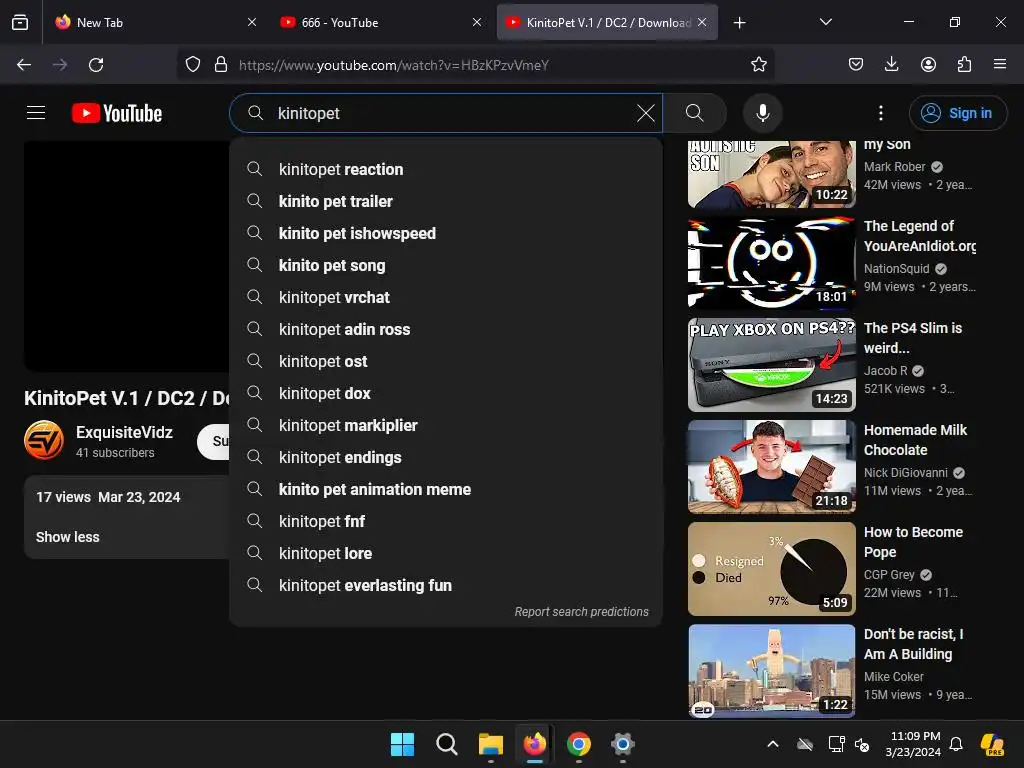Image resolution: width=1024 pixels, height=768 pixels.
Task: Open Windows Start menu
Action: [402, 744]
